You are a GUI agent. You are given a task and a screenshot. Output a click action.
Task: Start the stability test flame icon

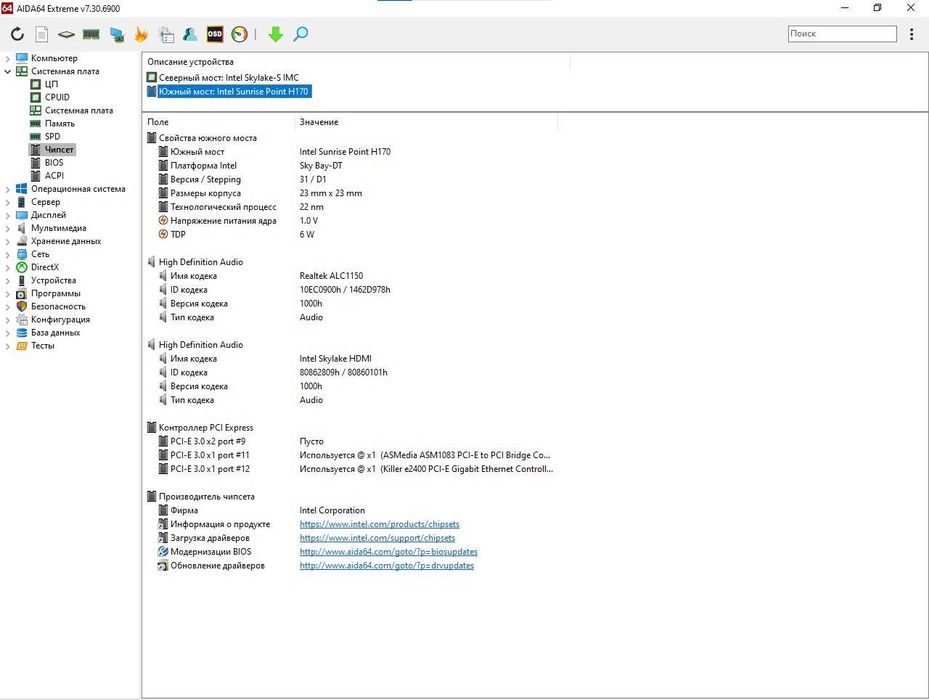click(x=141, y=34)
